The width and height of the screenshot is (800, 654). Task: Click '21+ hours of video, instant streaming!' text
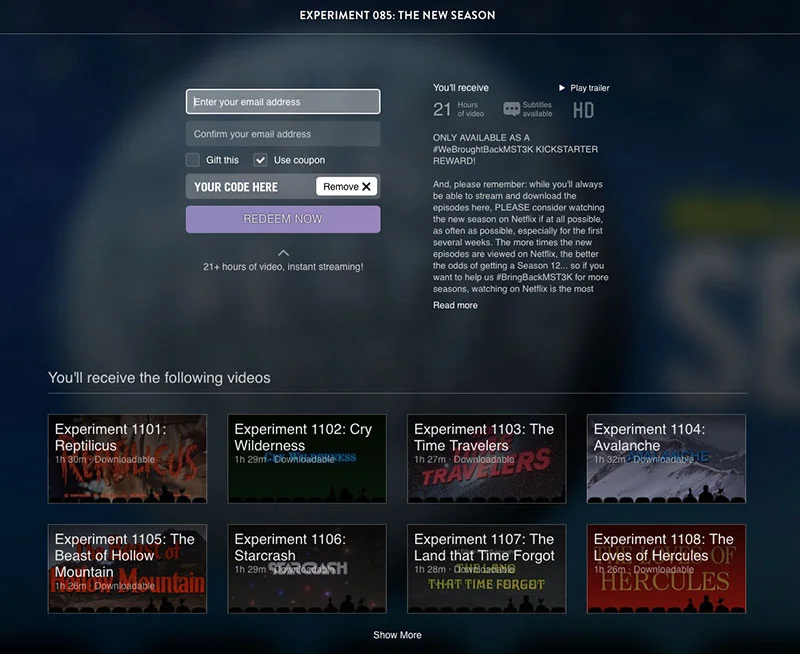(283, 267)
